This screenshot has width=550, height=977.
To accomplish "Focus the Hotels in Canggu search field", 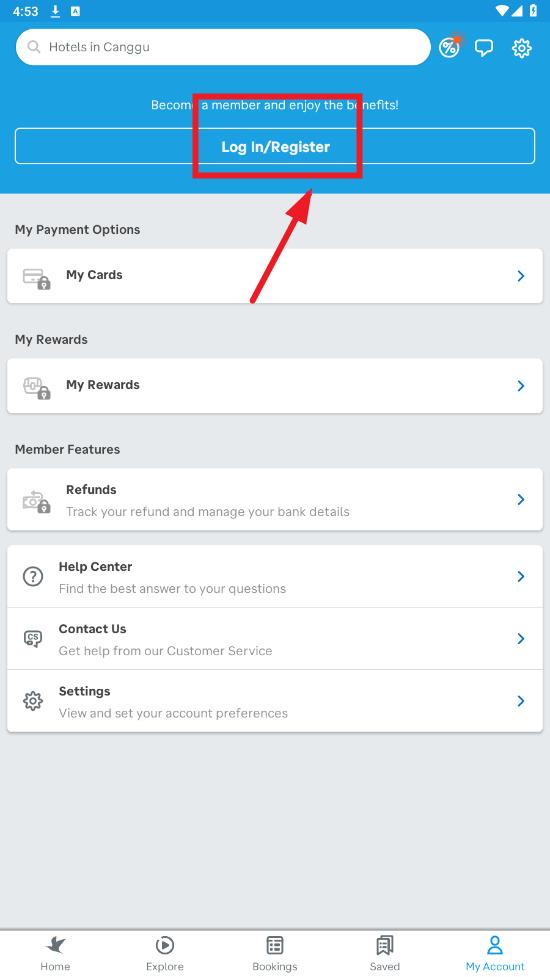I will (223, 47).
